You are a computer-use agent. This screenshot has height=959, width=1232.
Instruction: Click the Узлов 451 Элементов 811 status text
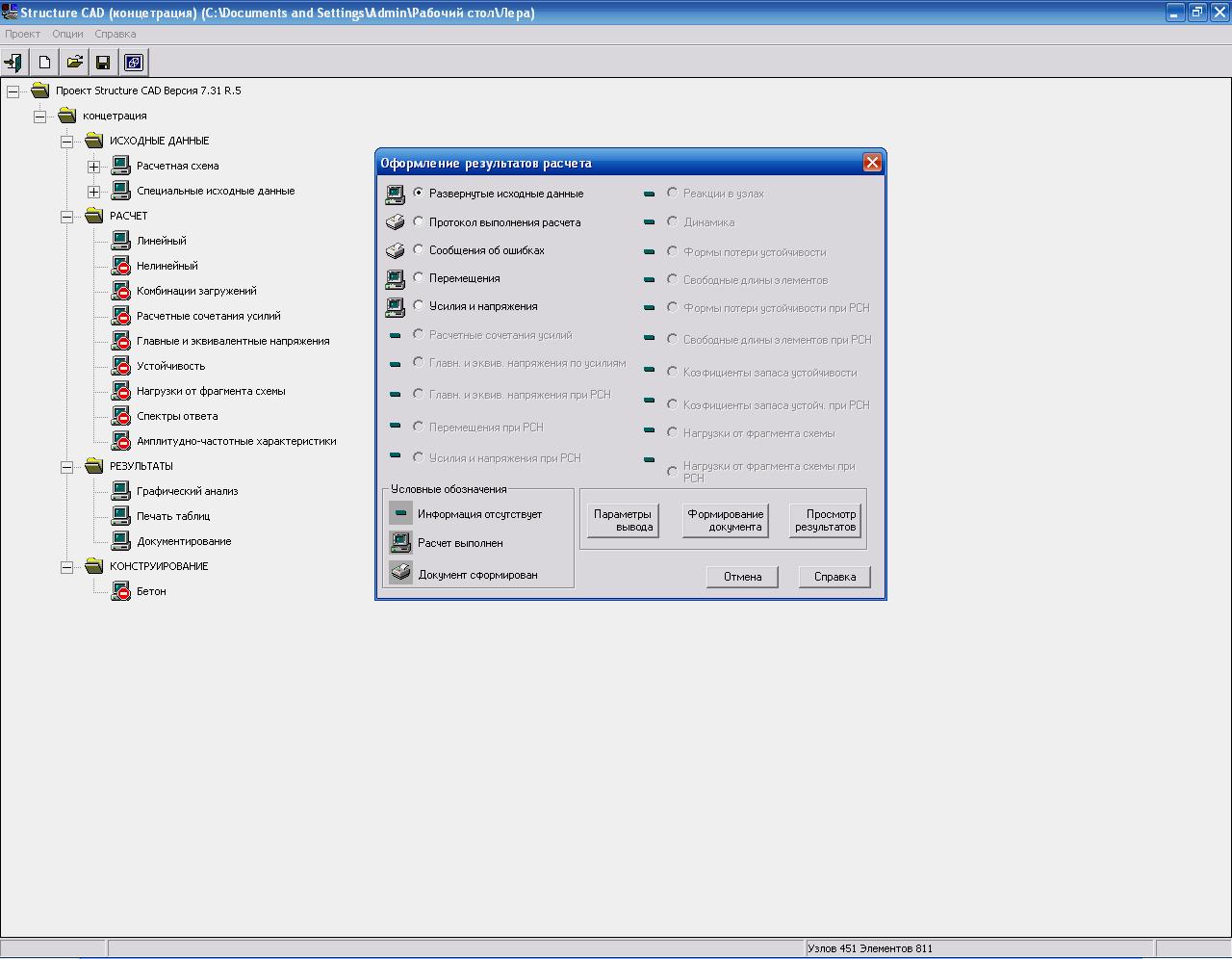tap(870, 948)
